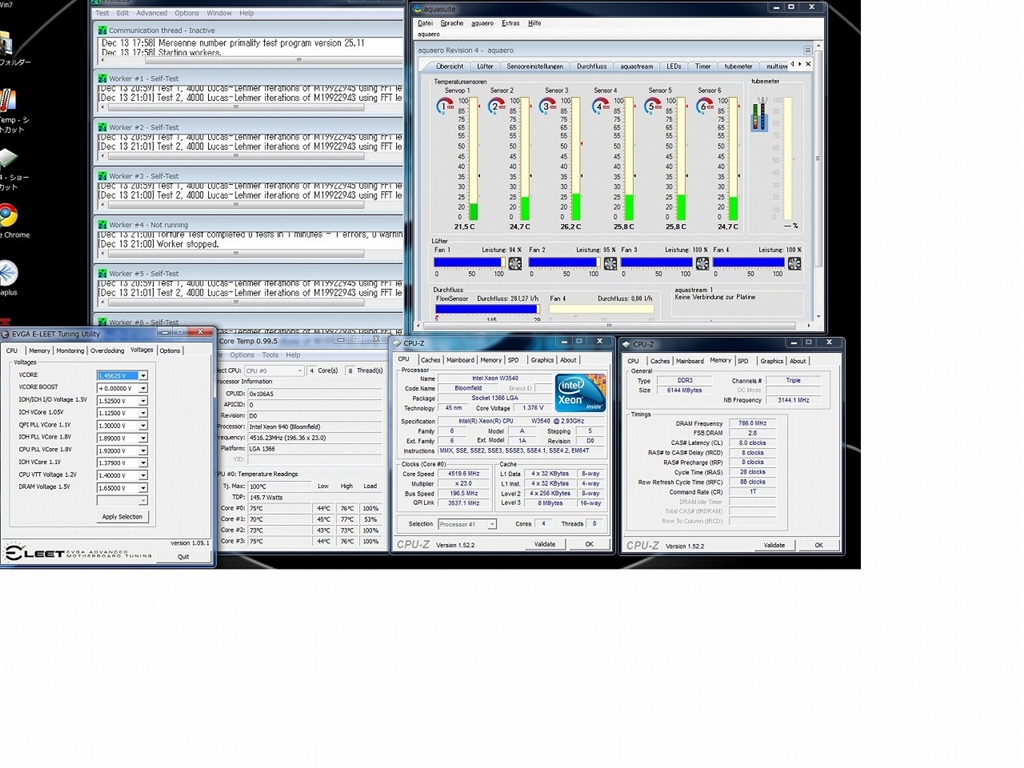1024x768 pixels.
Task: Click the Fan 4 fan icon in aquasuite
Action: click(794, 263)
